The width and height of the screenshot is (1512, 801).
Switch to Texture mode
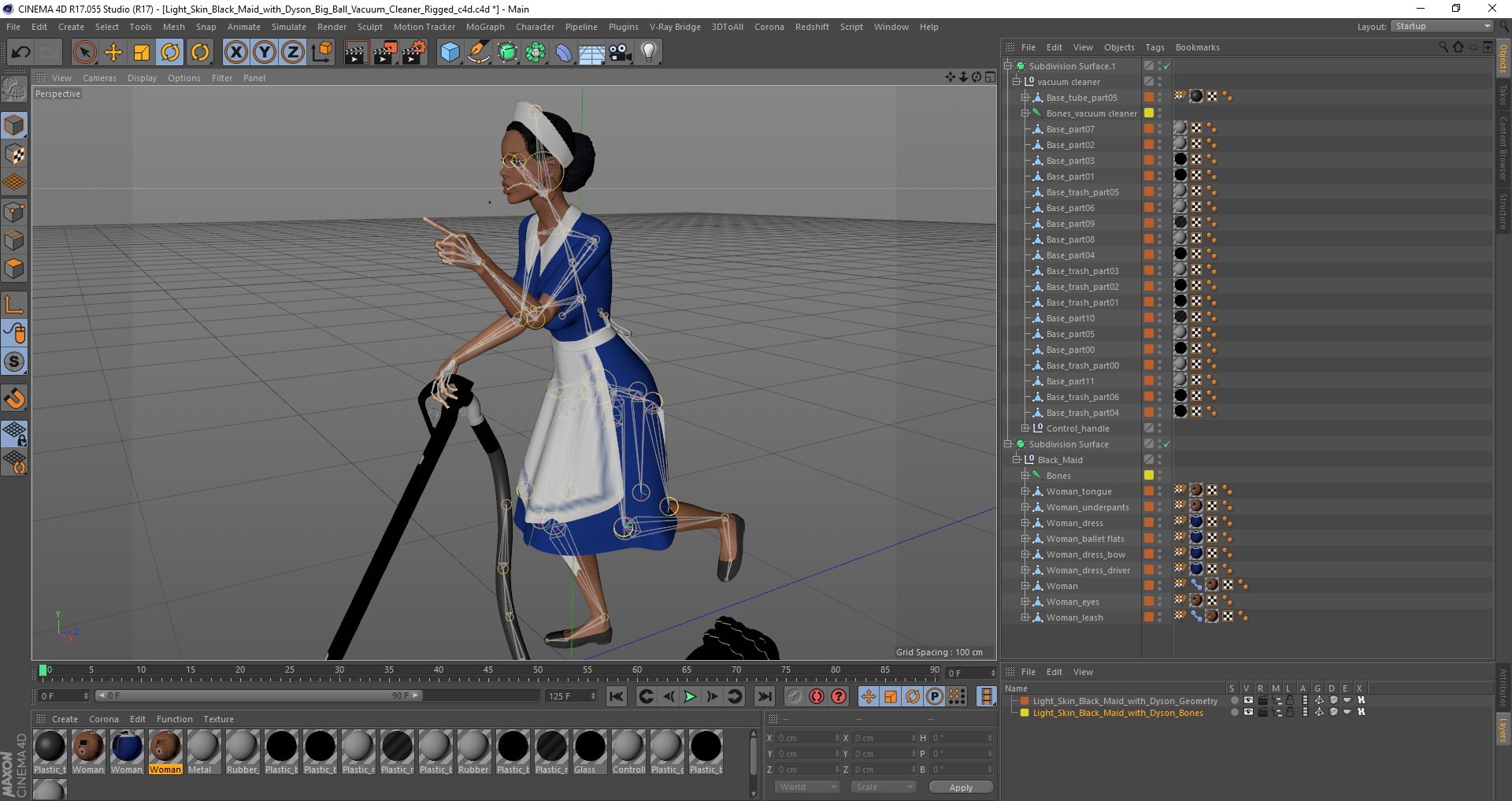tap(14, 154)
